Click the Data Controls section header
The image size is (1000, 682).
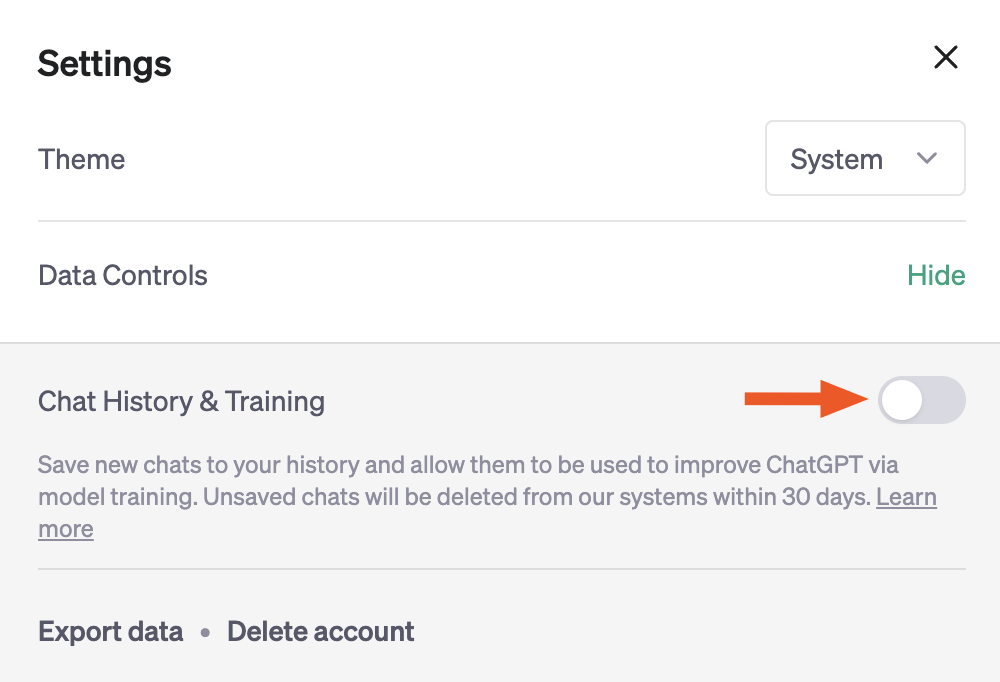(x=122, y=275)
